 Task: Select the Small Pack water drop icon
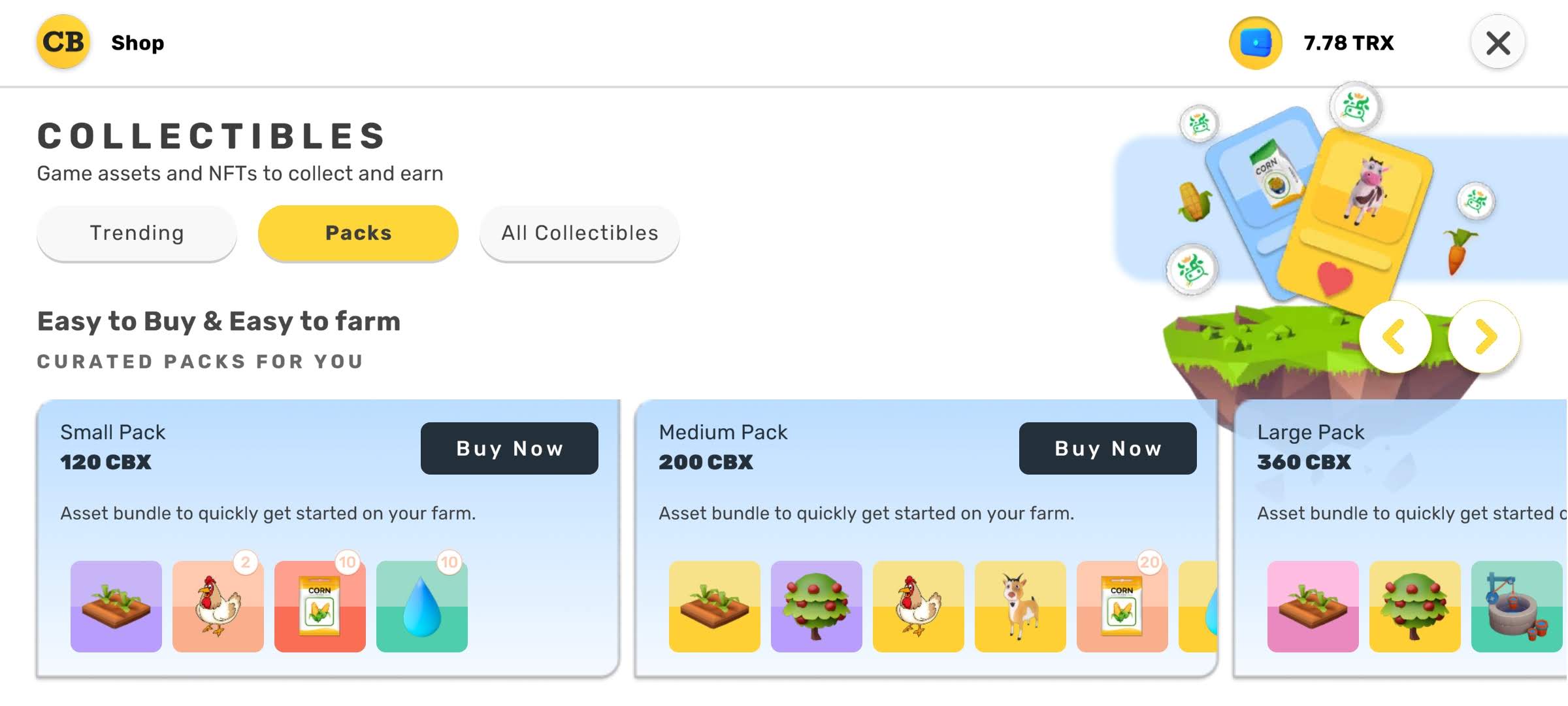coord(422,606)
